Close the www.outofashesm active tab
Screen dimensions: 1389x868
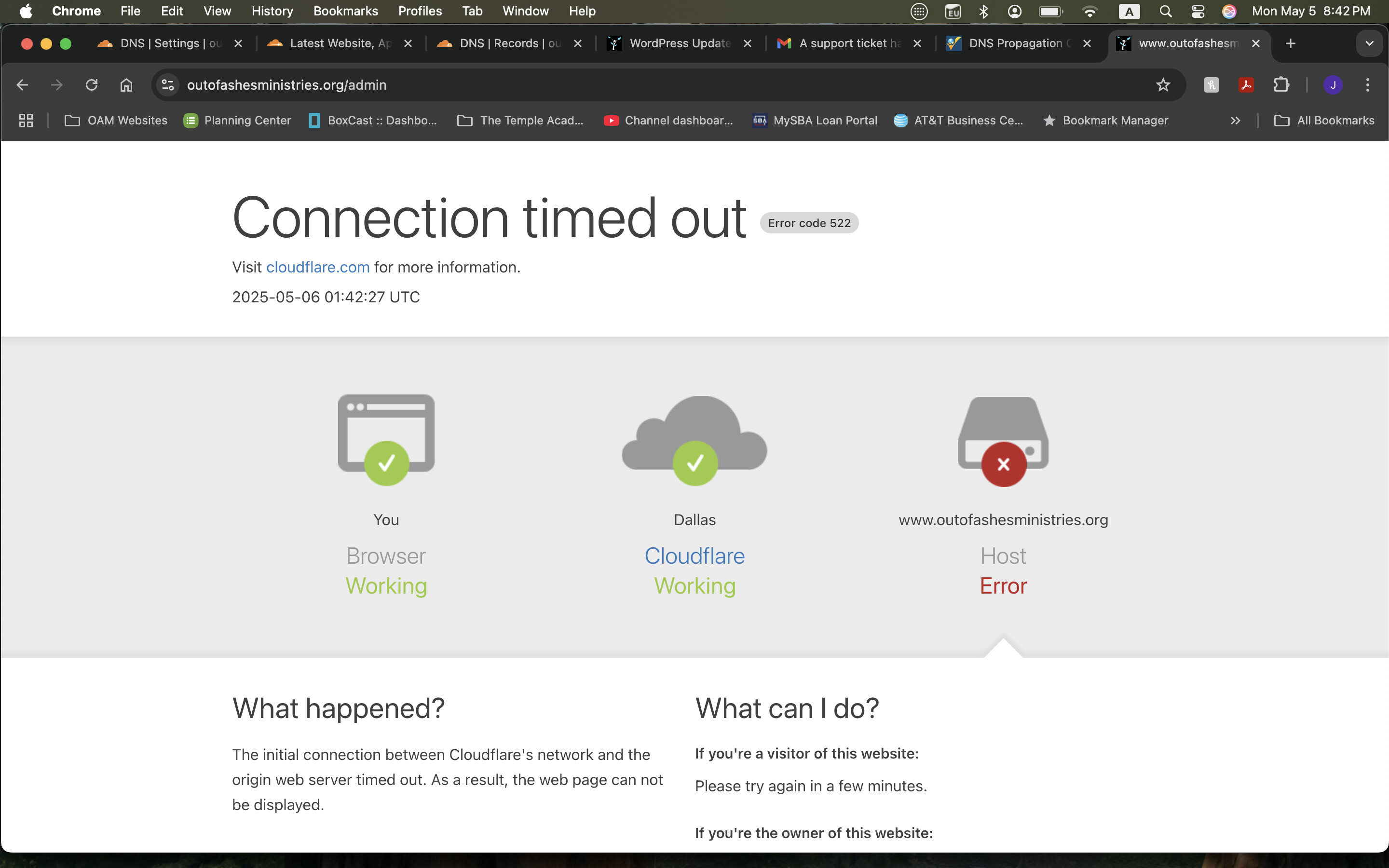pyautogui.click(x=1256, y=43)
